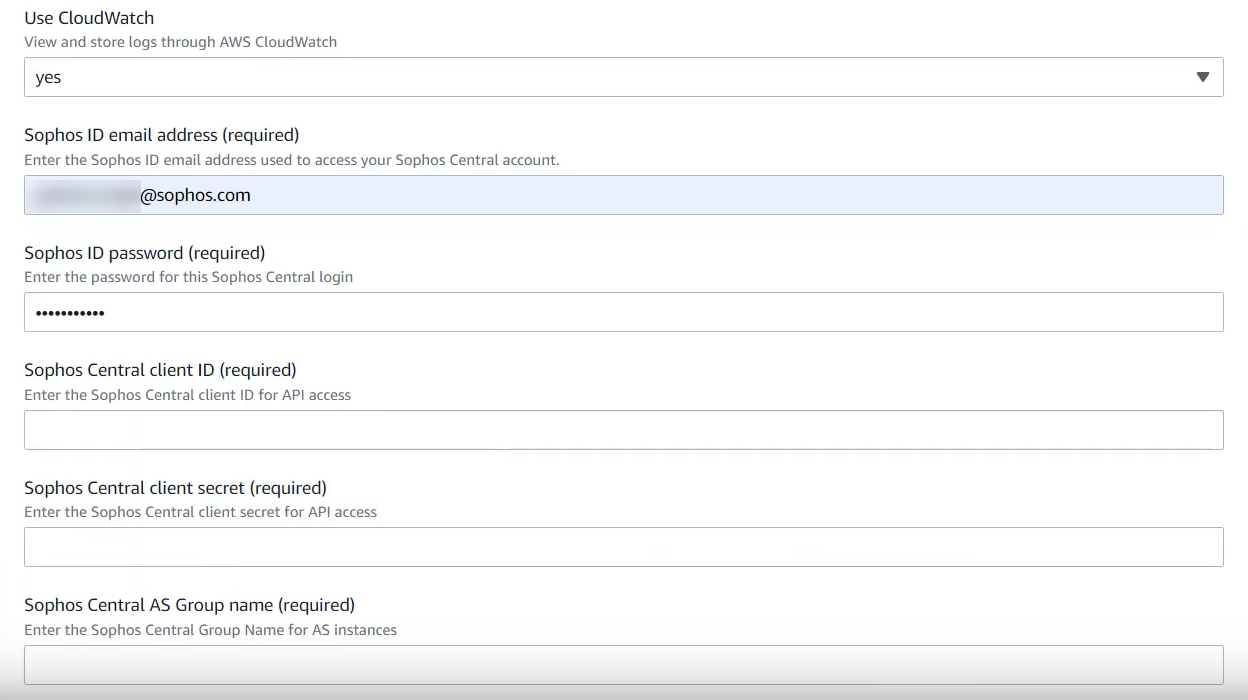Click the client secret for API access hint
The width and height of the screenshot is (1248, 700).
click(200, 512)
